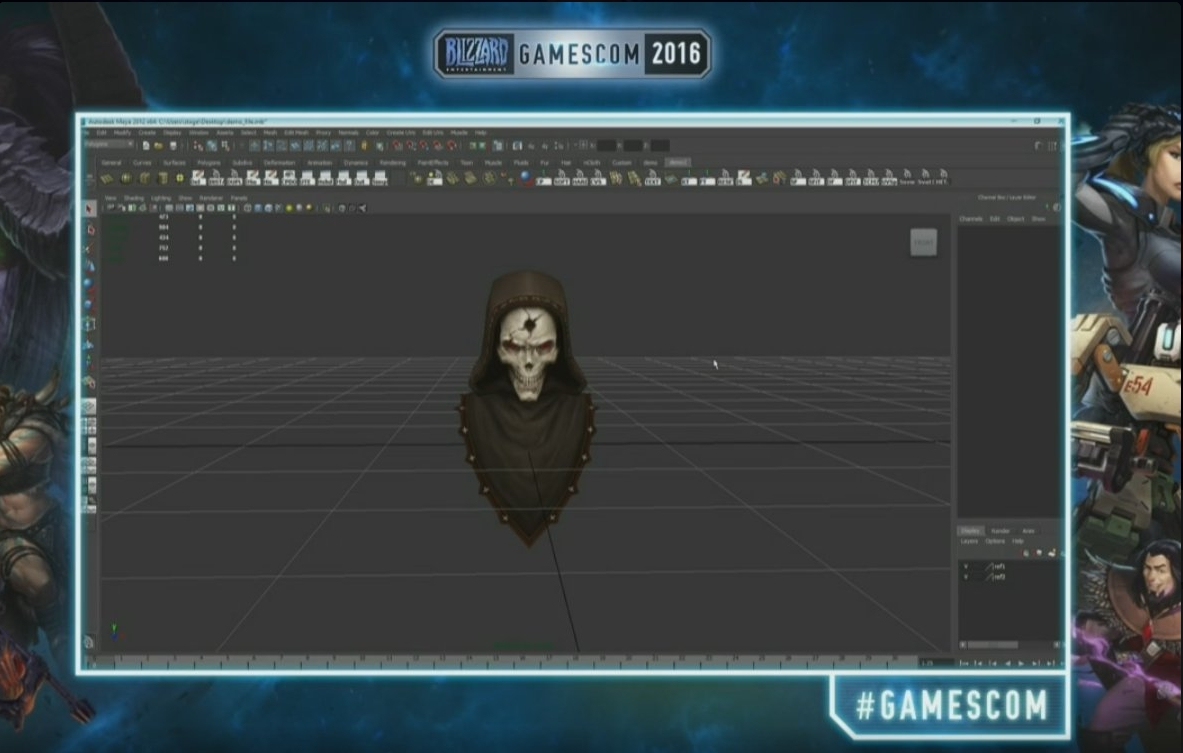Select by object type mode icon
This screenshot has height=753, width=1183.
211,146
